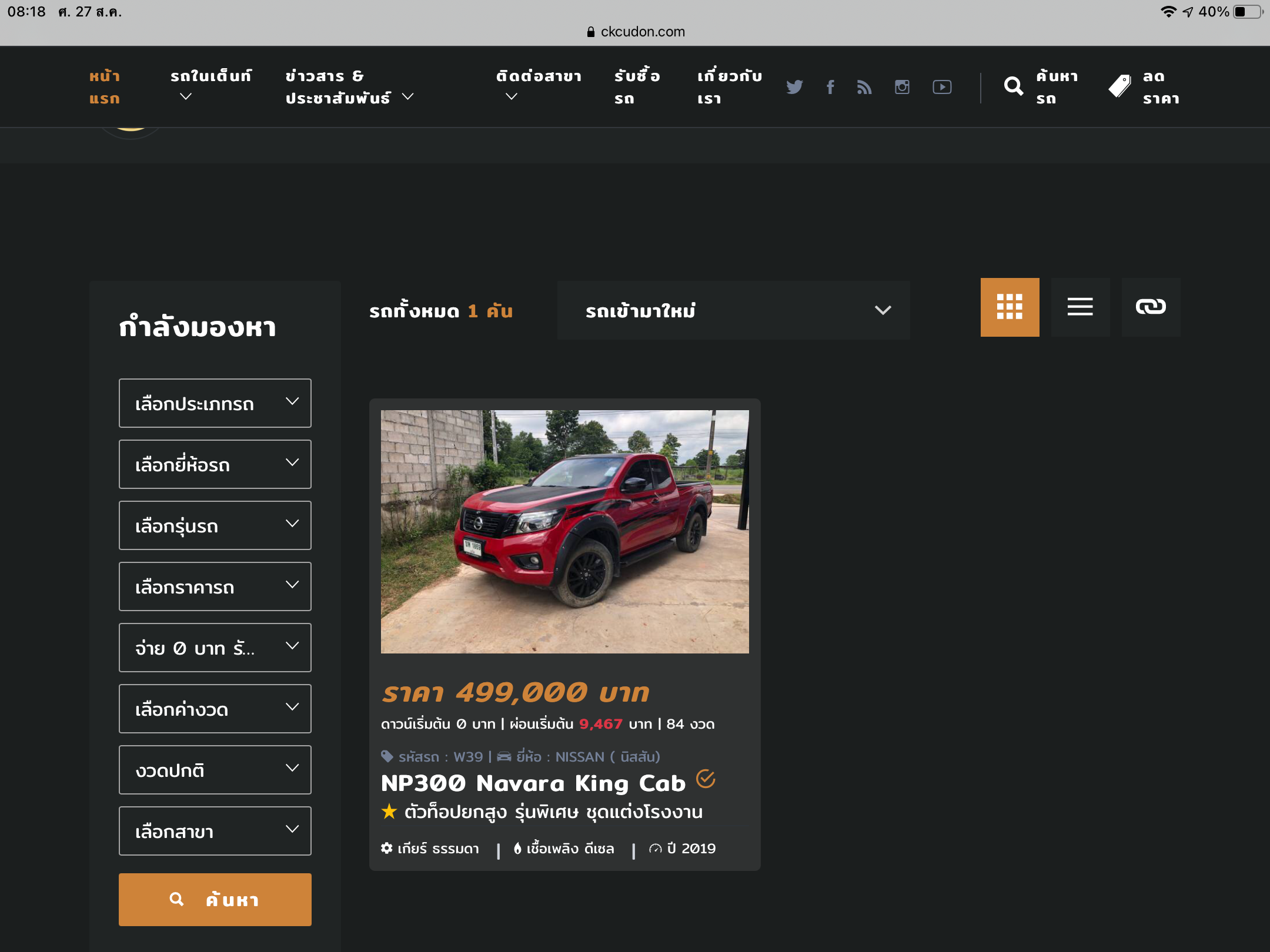Click the RSS feed icon
Screen dimensions: 1270x952
tap(864, 87)
